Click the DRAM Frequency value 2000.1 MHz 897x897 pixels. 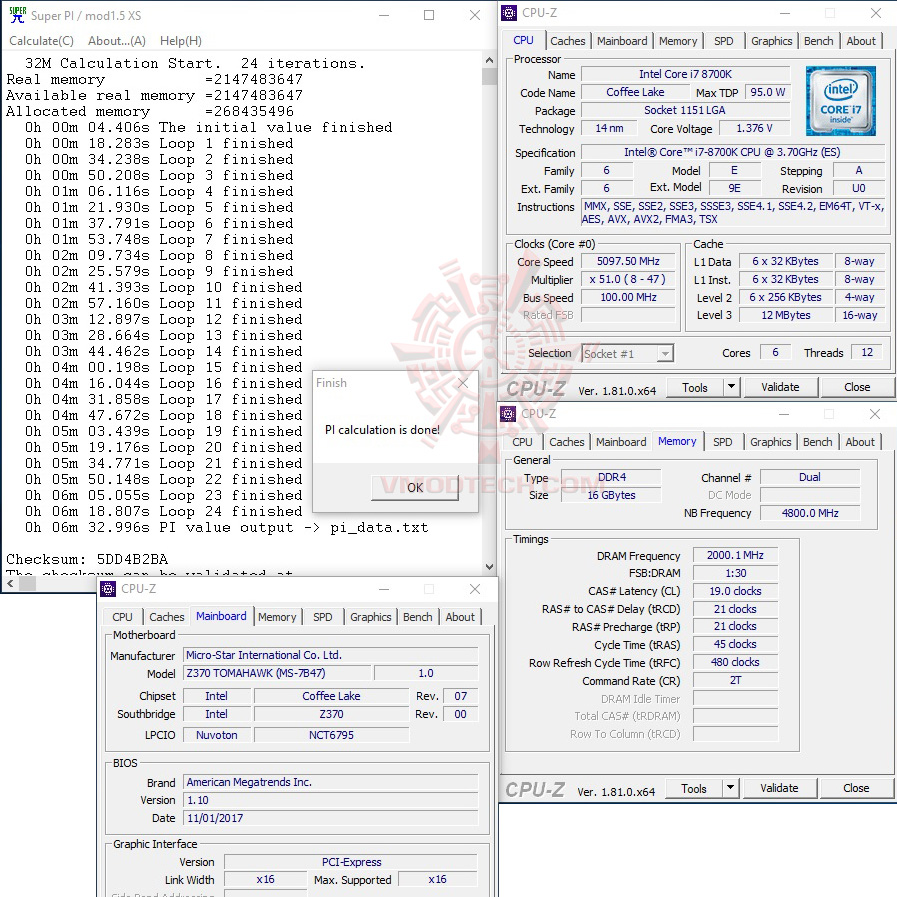pos(735,555)
